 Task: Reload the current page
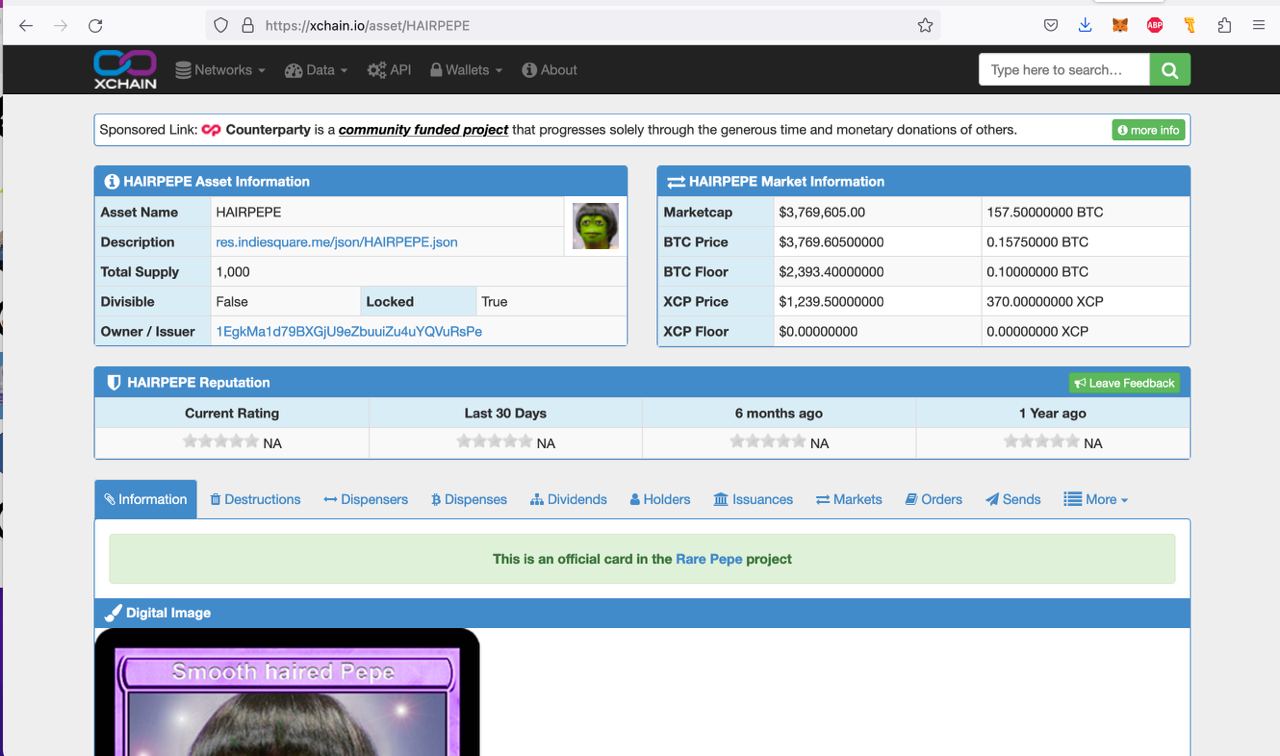point(96,26)
